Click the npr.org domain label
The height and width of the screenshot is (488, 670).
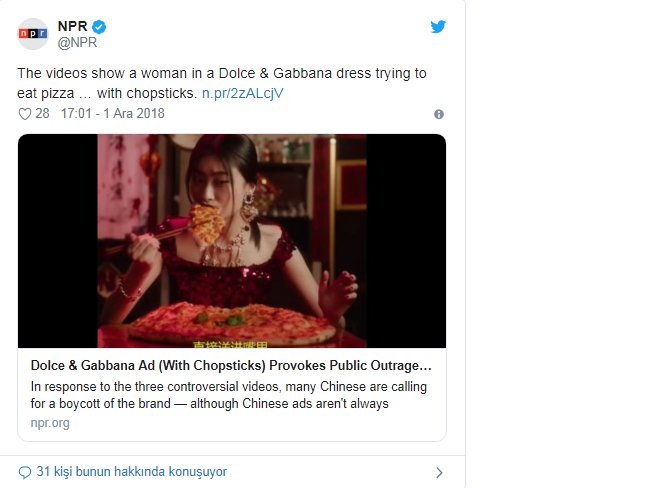[50, 423]
